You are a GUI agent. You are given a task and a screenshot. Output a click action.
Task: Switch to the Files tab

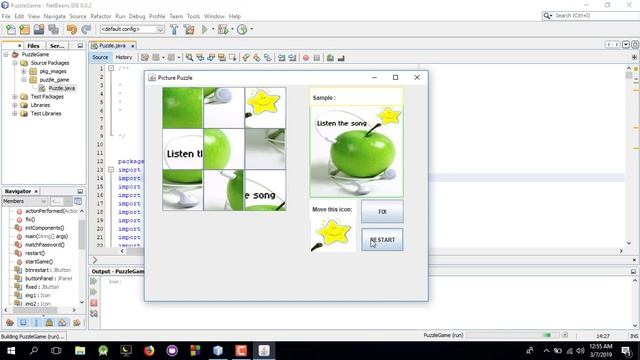33,46
